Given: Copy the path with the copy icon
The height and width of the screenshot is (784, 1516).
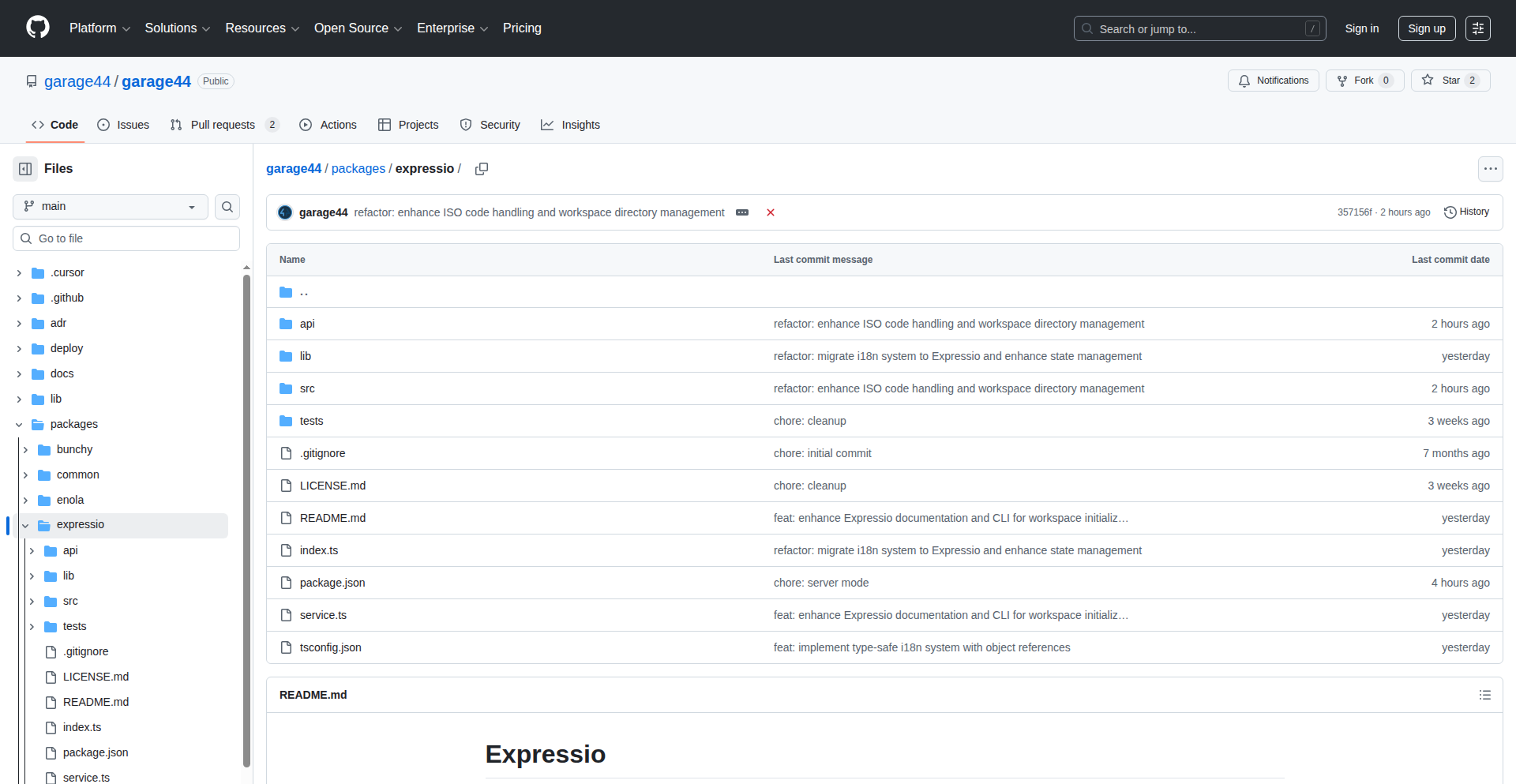Looking at the screenshot, I should (482, 169).
